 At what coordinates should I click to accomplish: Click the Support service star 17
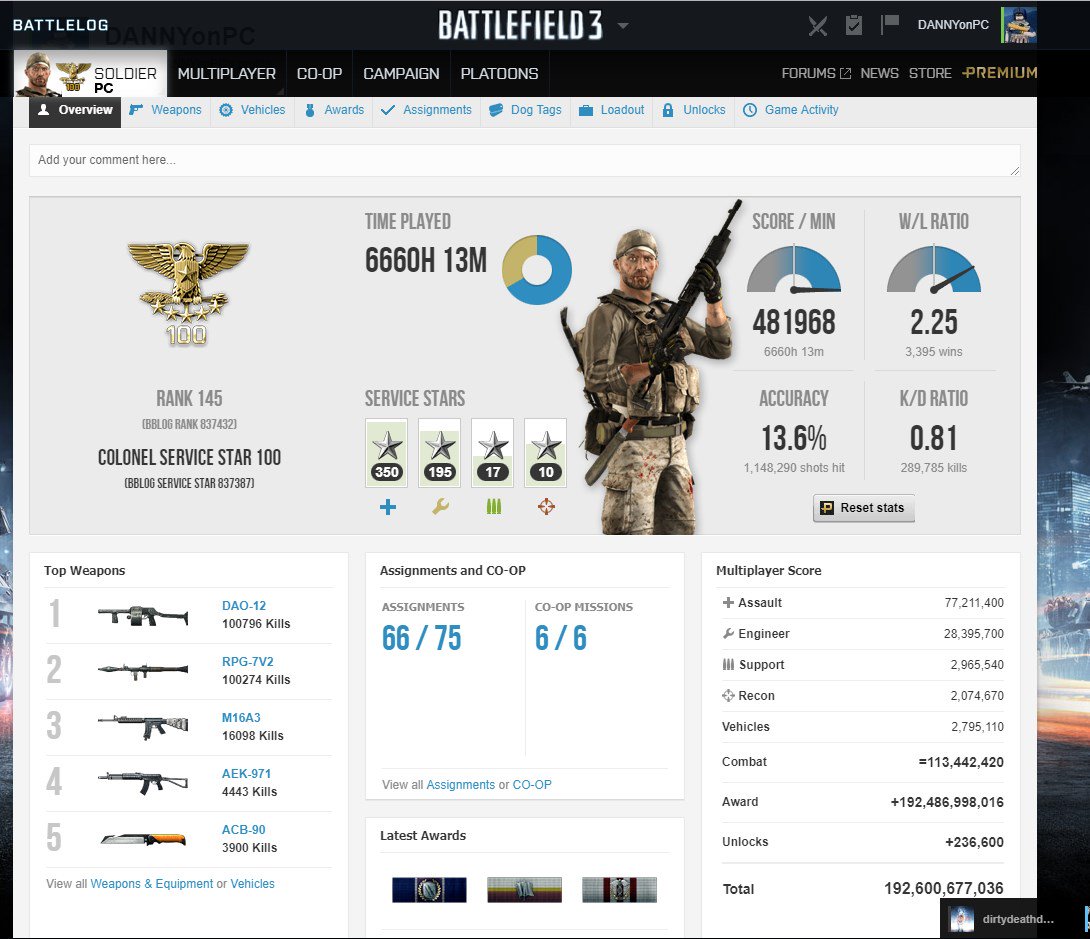coord(493,452)
